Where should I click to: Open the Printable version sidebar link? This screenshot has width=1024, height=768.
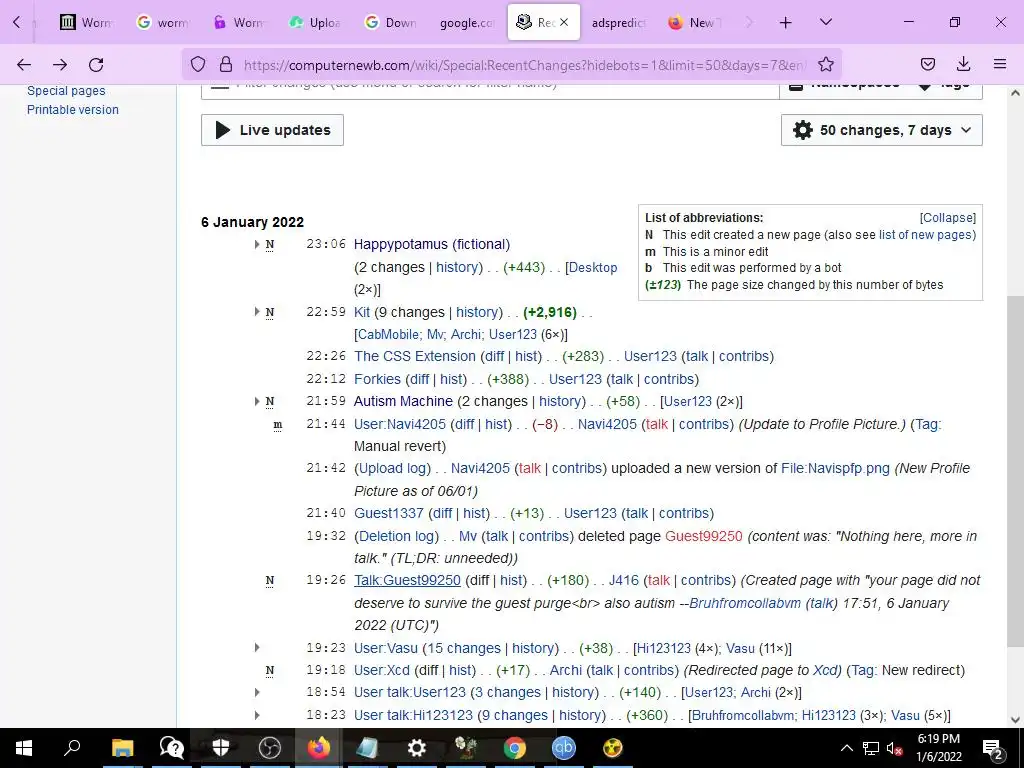click(x=72, y=110)
